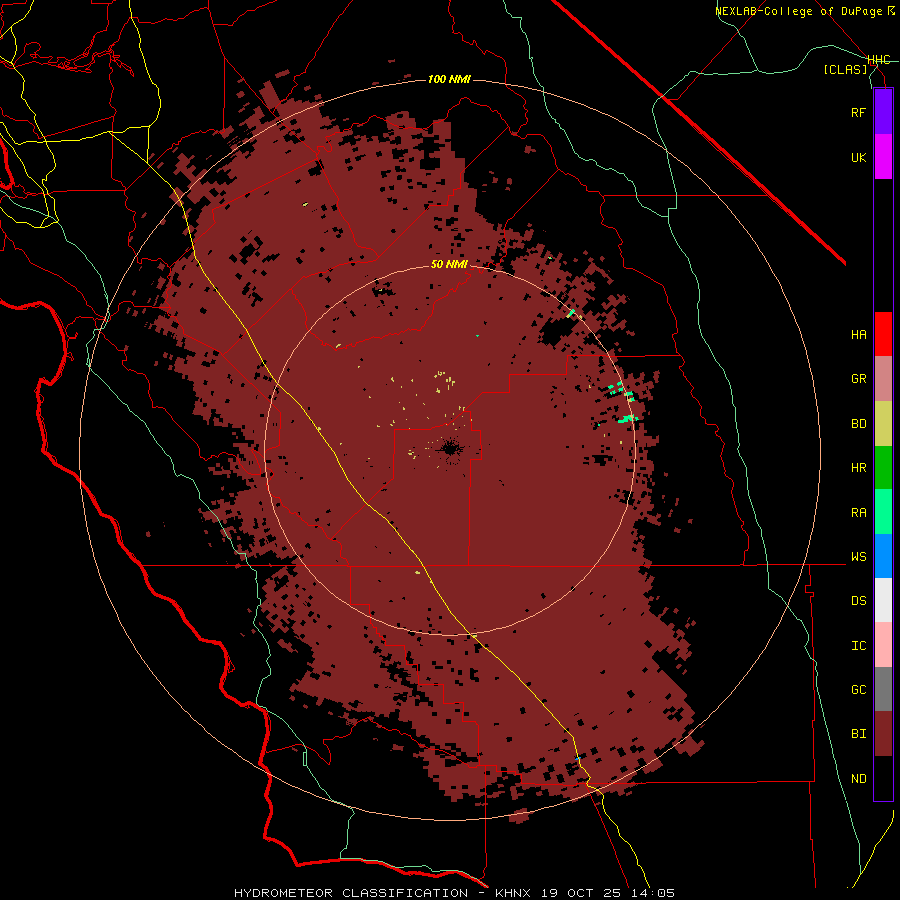The height and width of the screenshot is (900, 900).
Task: Click the 19 OCT 25 date text
Action: coord(583,893)
